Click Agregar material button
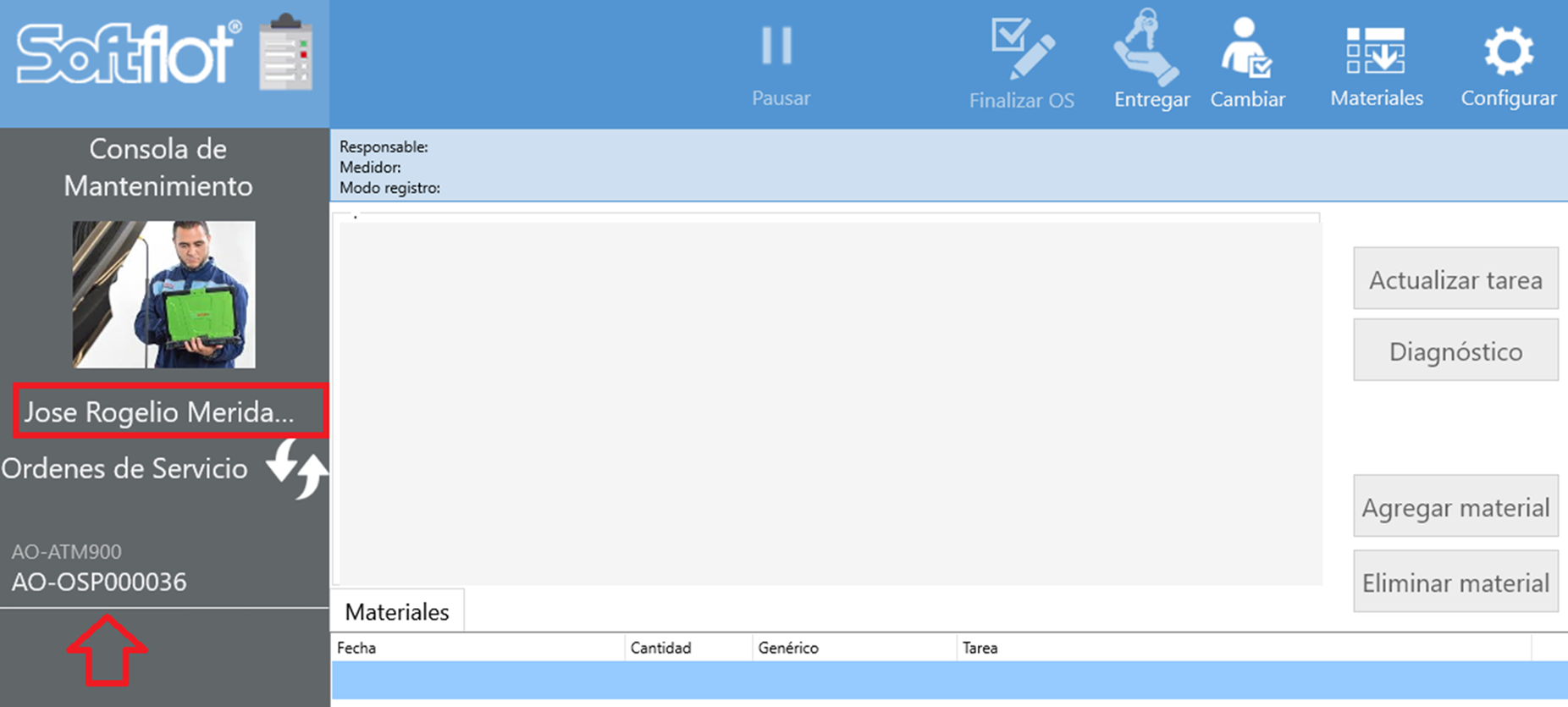This screenshot has height=707, width=1568. (1455, 506)
